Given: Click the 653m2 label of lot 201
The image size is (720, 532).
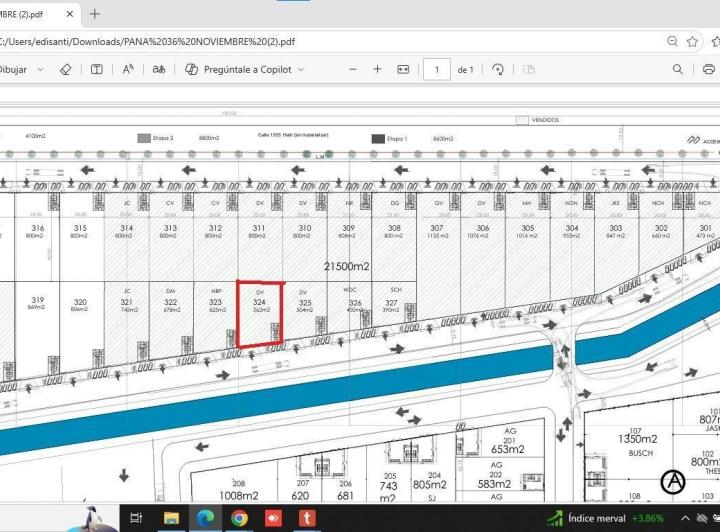Looking at the screenshot, I should 507,449.
